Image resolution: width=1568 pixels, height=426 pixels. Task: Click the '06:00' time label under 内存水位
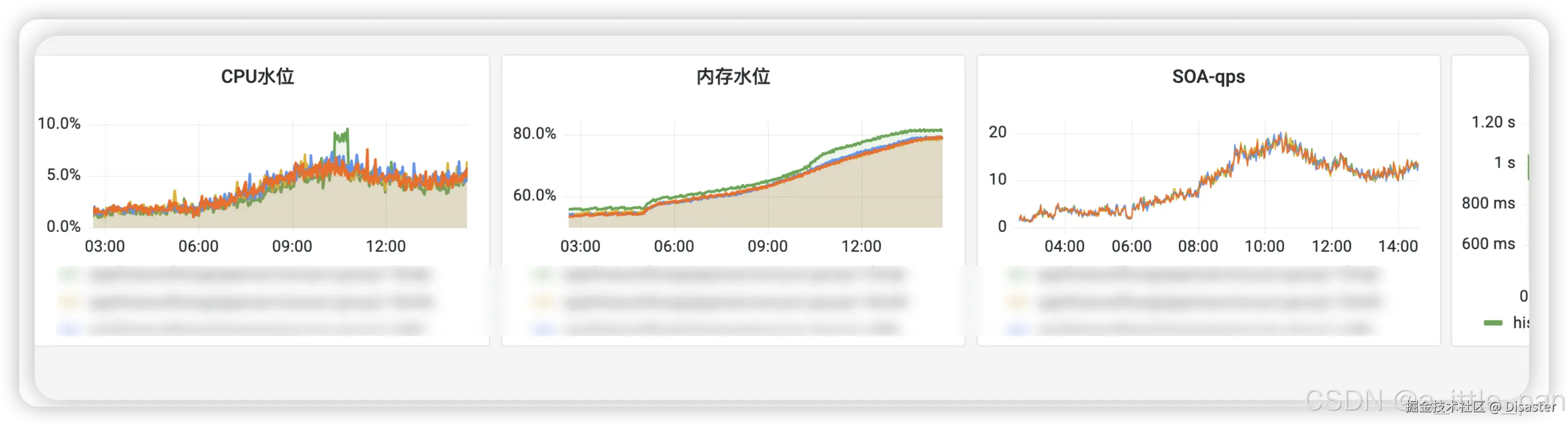pyautogui.click(x=674, y=246)
